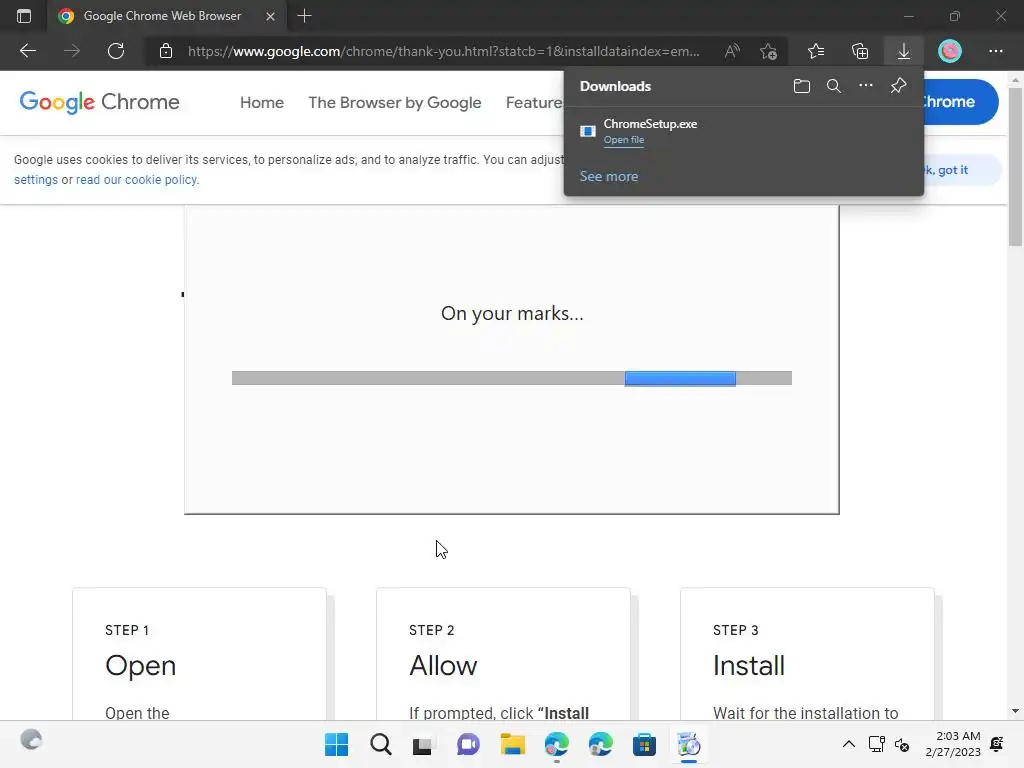
Task: Close the Google Chrome Web Browser tab
Action: pyautogui.click(x=270, y=16)
